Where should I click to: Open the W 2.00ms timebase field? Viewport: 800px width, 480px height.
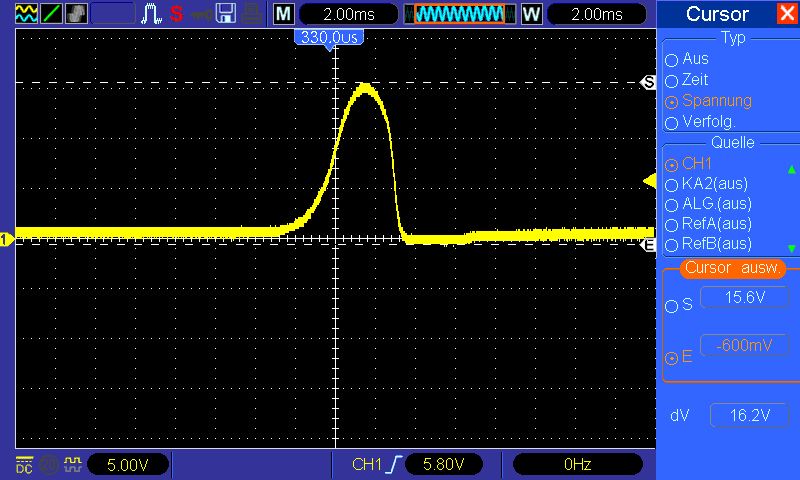pos(596,14)
